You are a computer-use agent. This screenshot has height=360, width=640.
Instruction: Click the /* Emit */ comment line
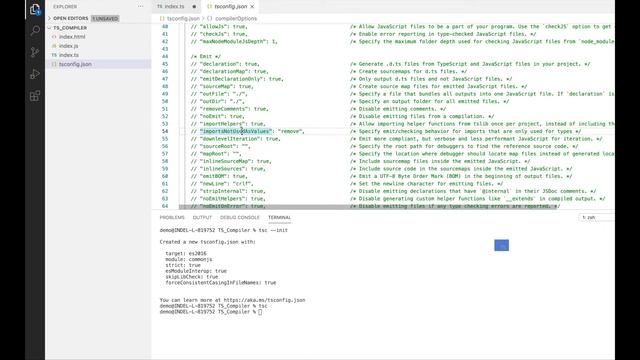(x=206, y=57)
